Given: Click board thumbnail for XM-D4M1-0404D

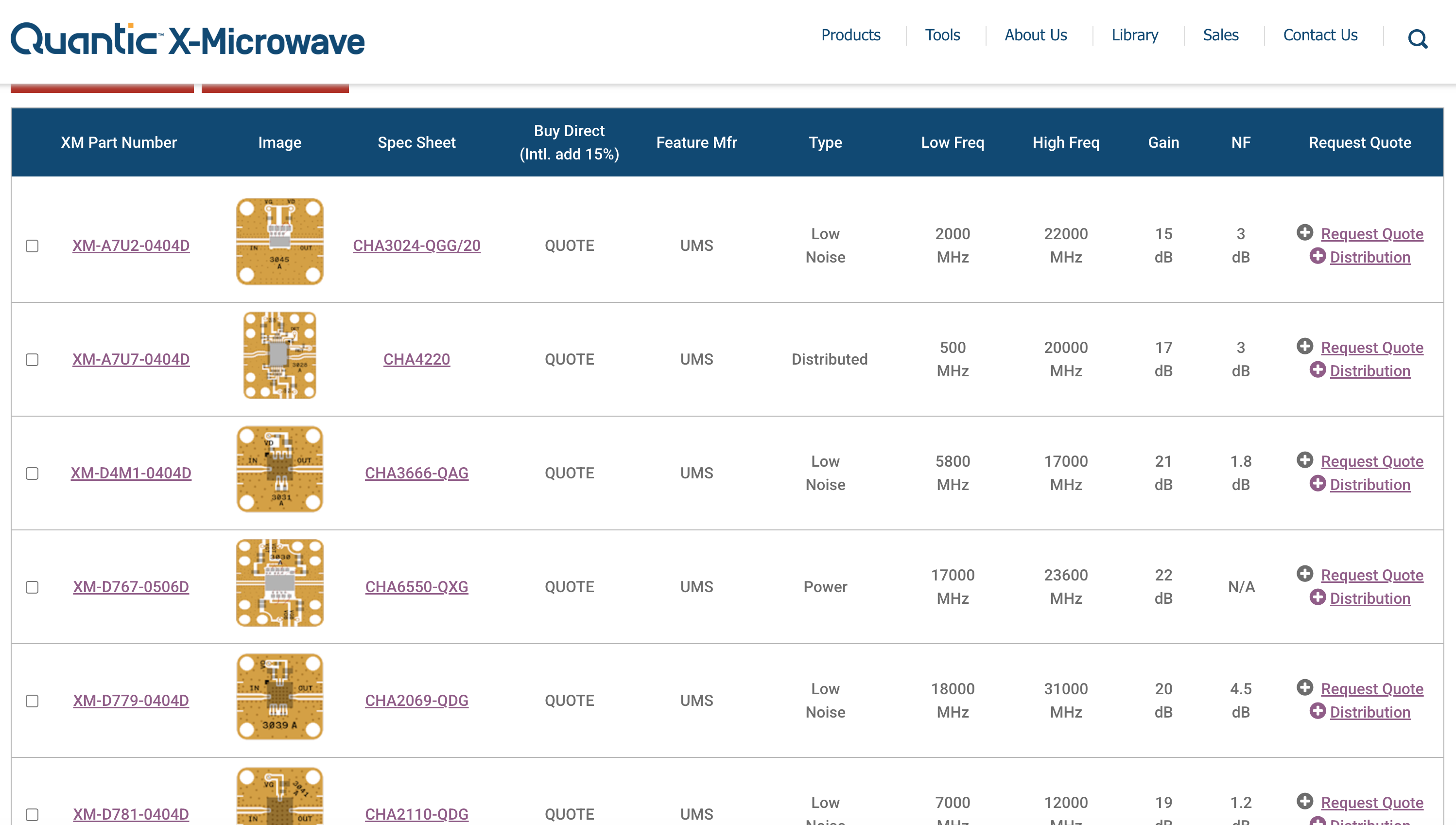Looking at the screenshot, I should point(280,469).
